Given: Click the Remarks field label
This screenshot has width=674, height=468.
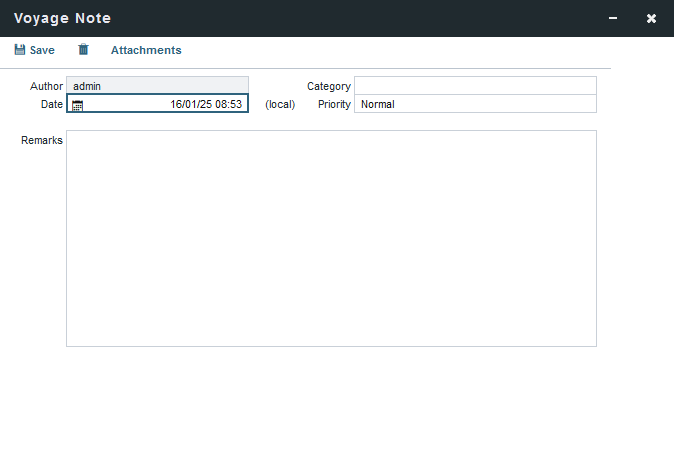Looking at the screenshot, I should click(x=42, y=140).
